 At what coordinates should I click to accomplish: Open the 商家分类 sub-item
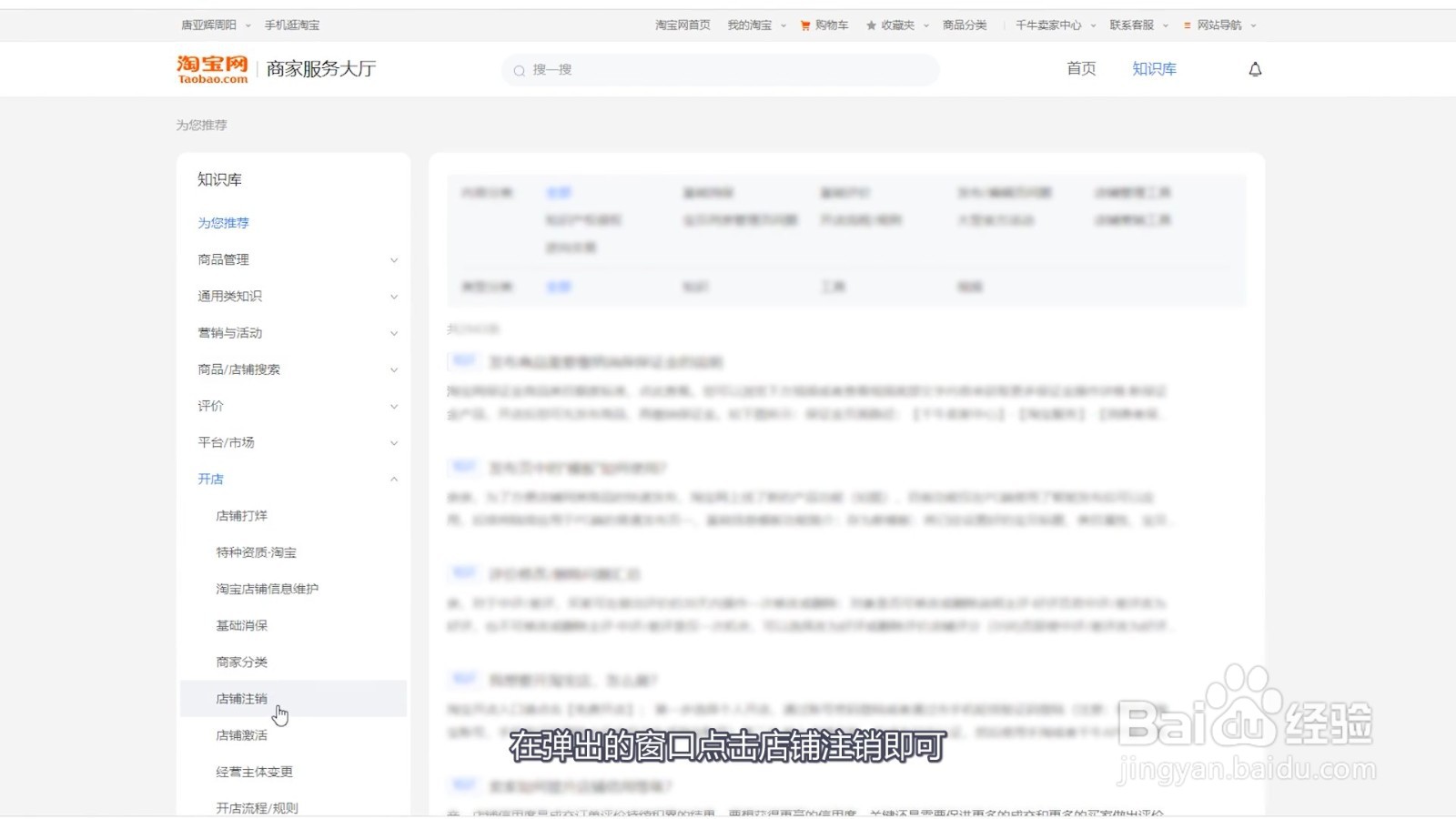click(x=241, y=662)
